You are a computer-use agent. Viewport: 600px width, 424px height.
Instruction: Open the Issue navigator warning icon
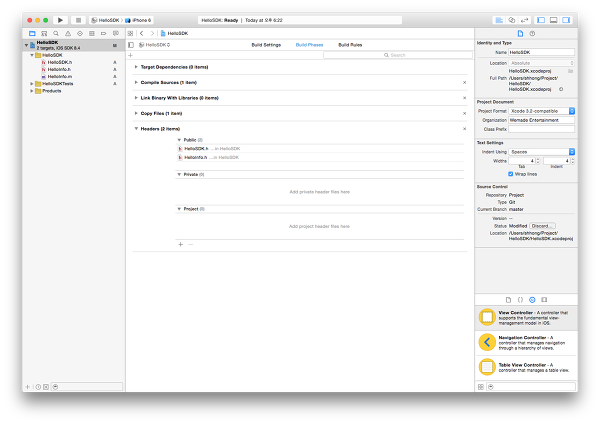click(68, 34)
